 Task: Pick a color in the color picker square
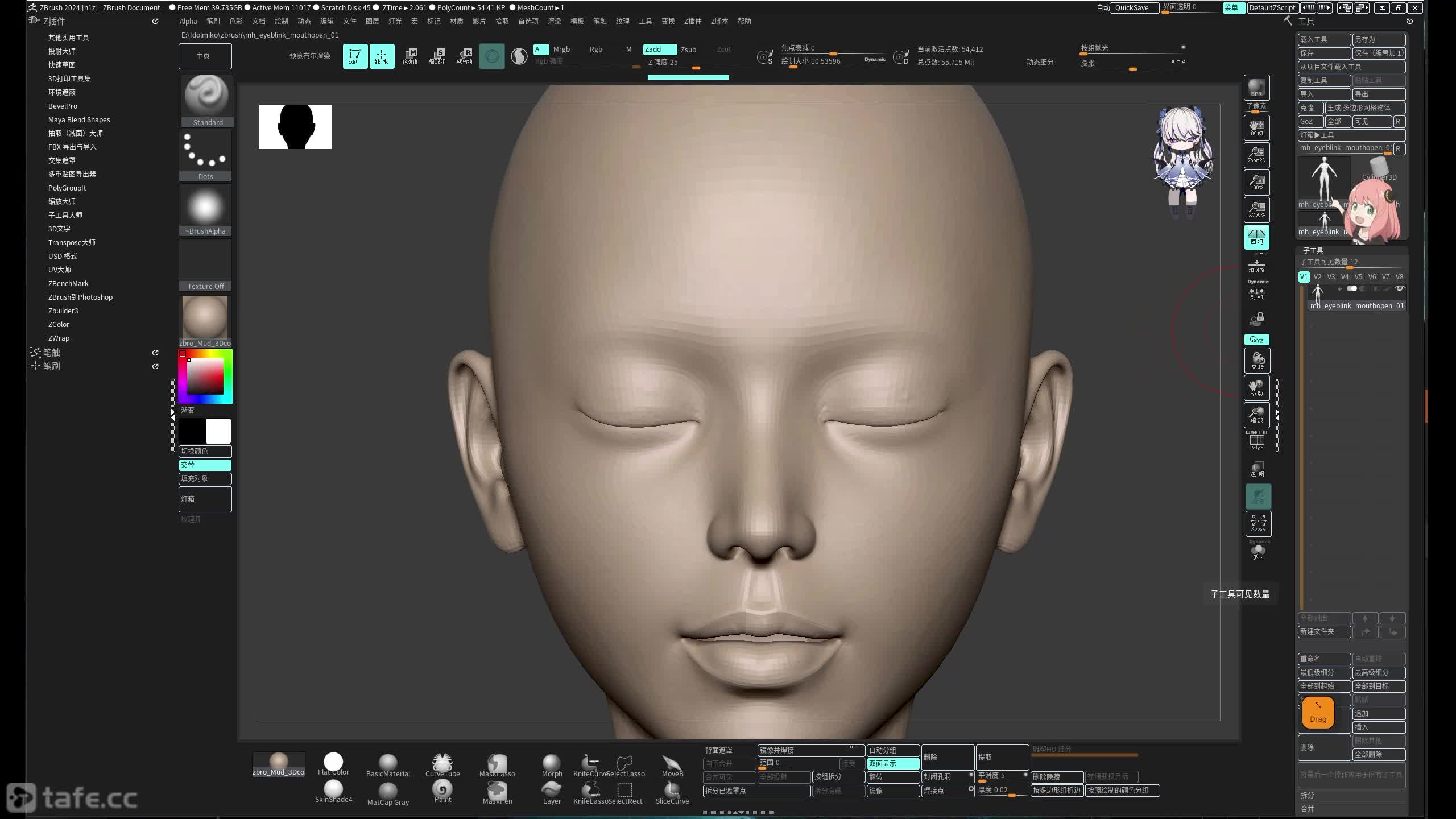click(205, 376)
